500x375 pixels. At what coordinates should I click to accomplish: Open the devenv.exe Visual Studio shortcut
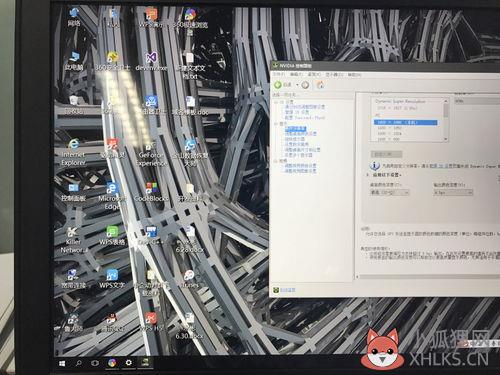[151, 61]
